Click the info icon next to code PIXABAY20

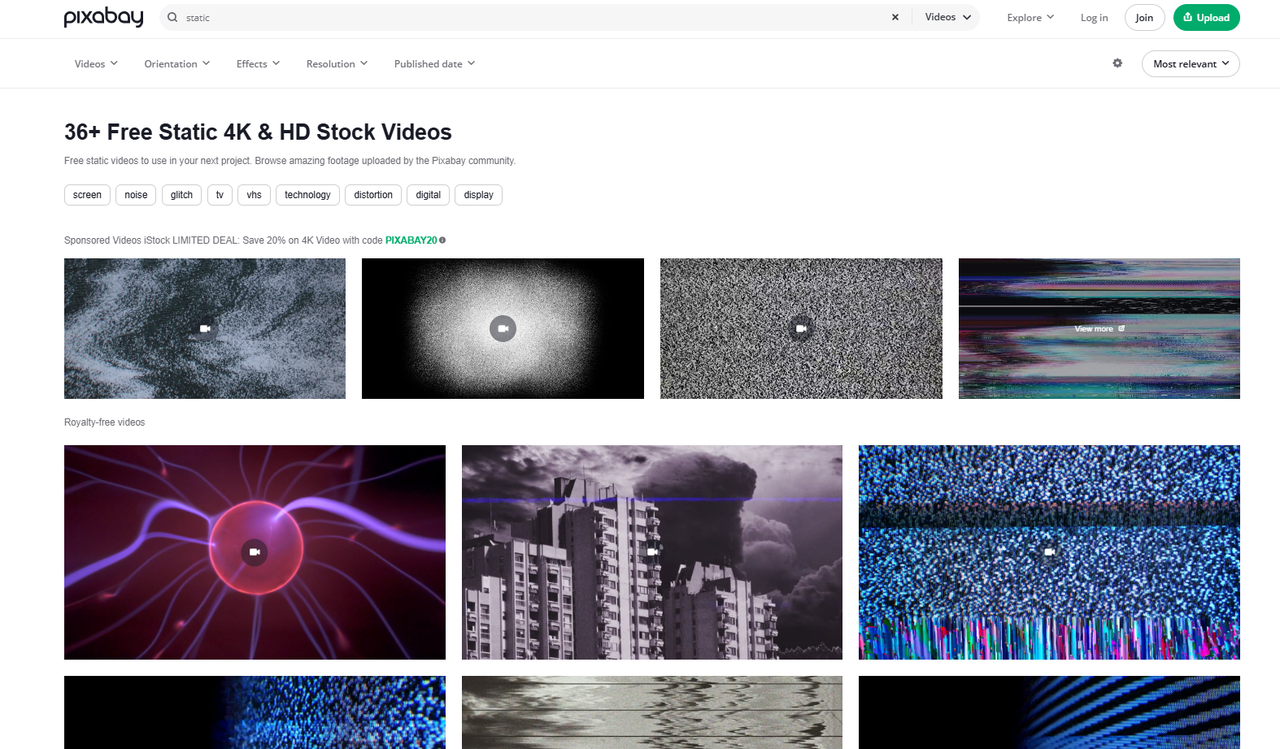pos(441,239)
